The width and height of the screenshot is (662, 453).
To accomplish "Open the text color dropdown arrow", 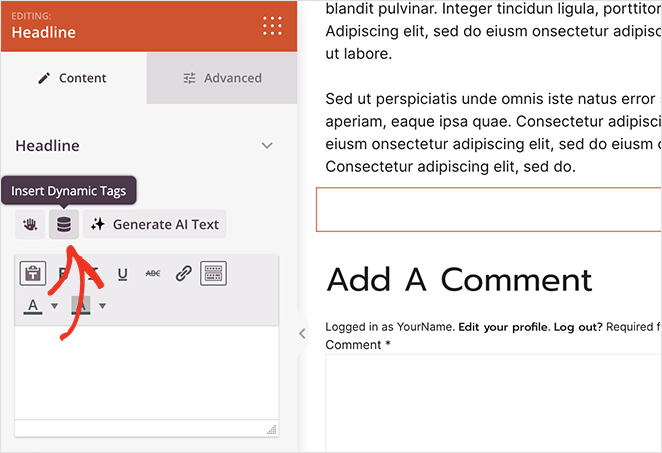I will pos(54,306).
